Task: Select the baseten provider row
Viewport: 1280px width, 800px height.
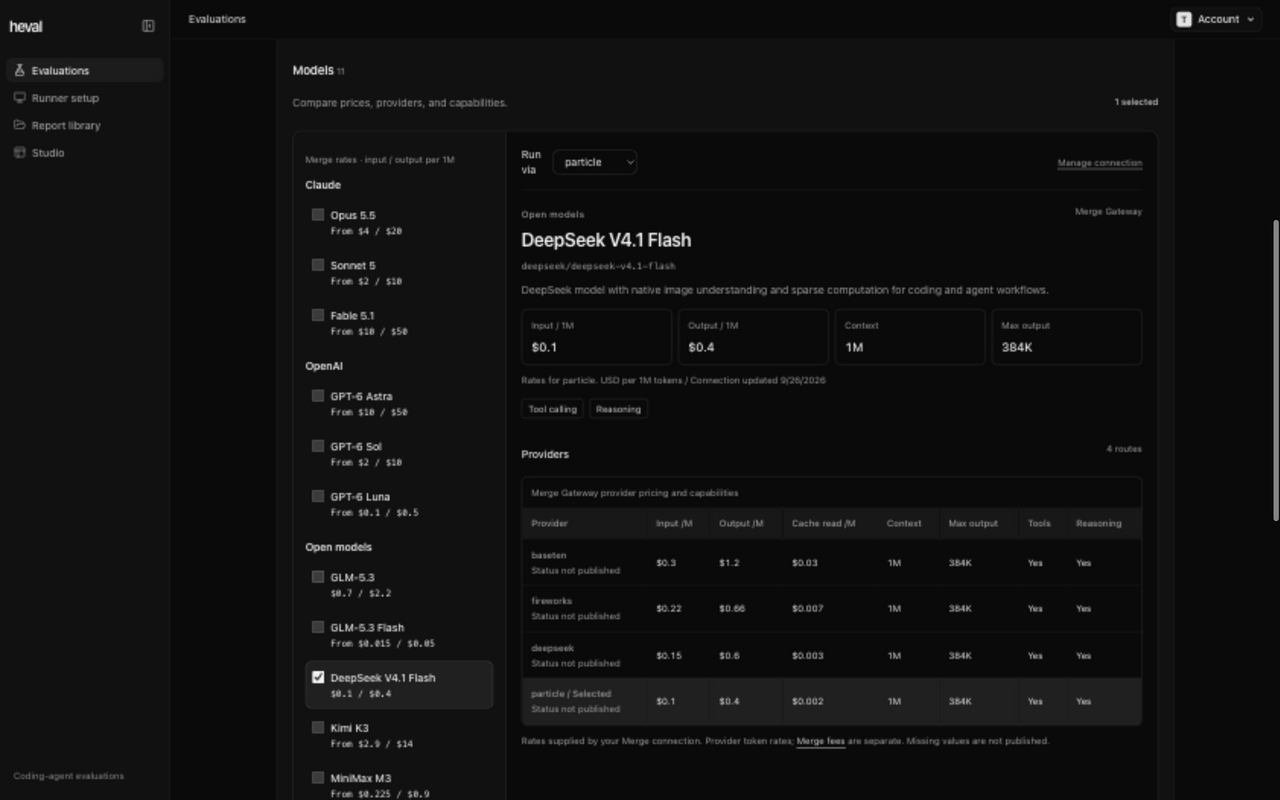Action: tap(831, 563)
